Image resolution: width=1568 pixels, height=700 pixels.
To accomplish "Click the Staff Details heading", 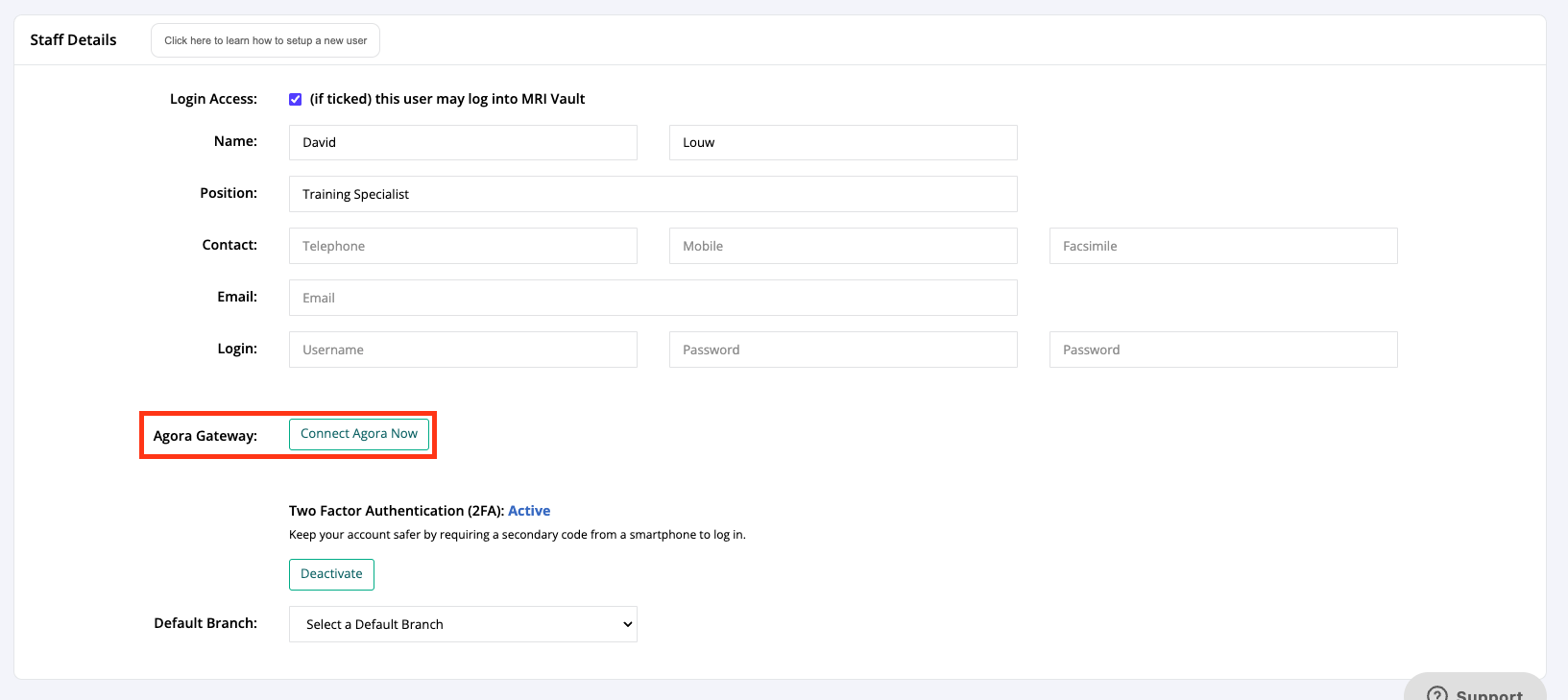I will tap(73, 39).
